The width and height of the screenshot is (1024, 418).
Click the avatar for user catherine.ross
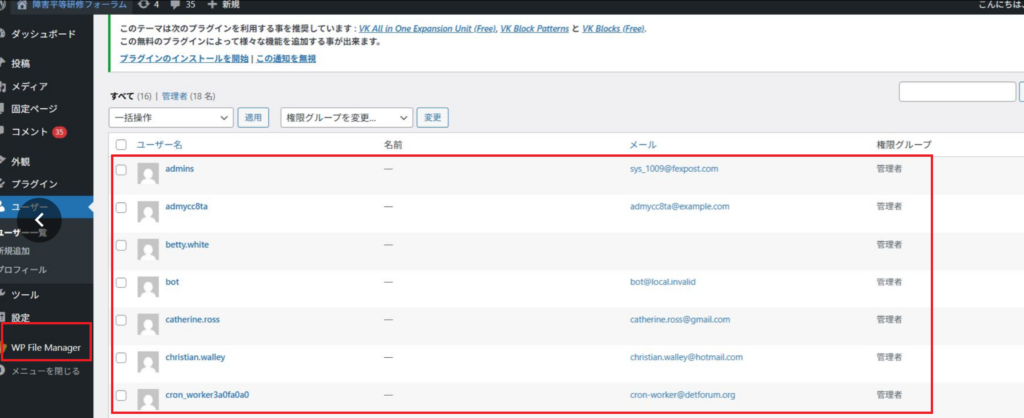148,325
